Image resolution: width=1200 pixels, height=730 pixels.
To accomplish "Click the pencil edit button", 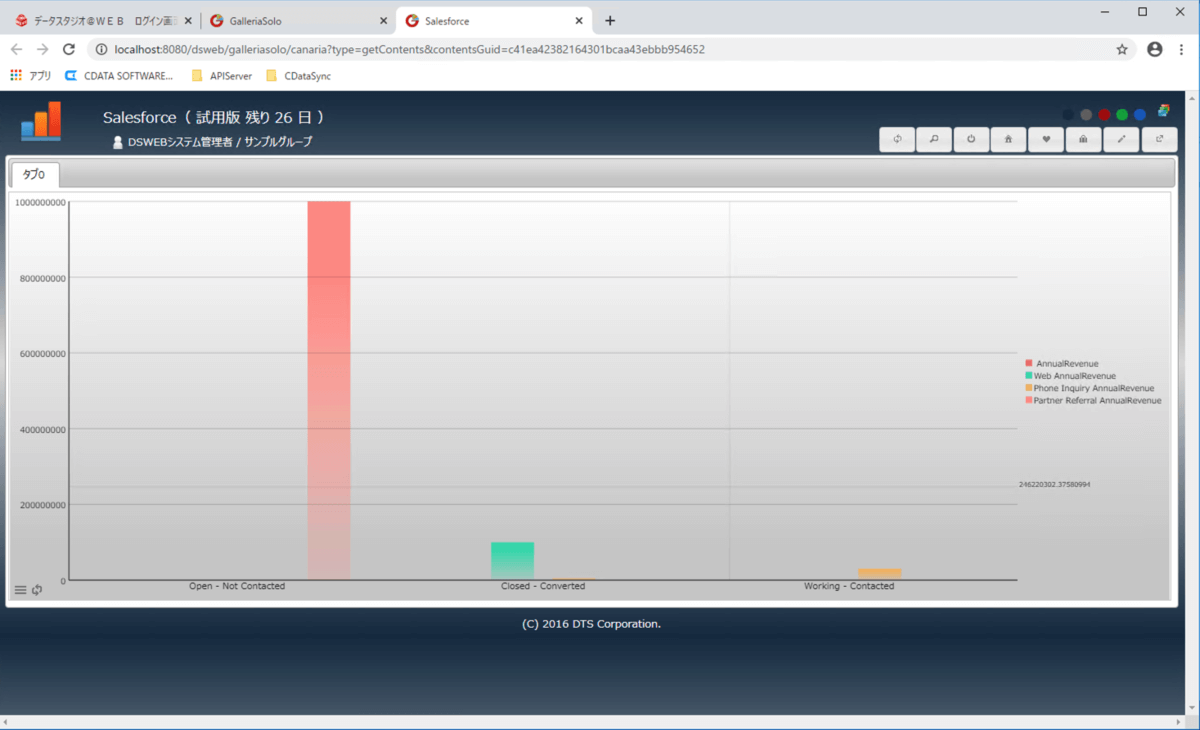I will tap(1121, 140).
